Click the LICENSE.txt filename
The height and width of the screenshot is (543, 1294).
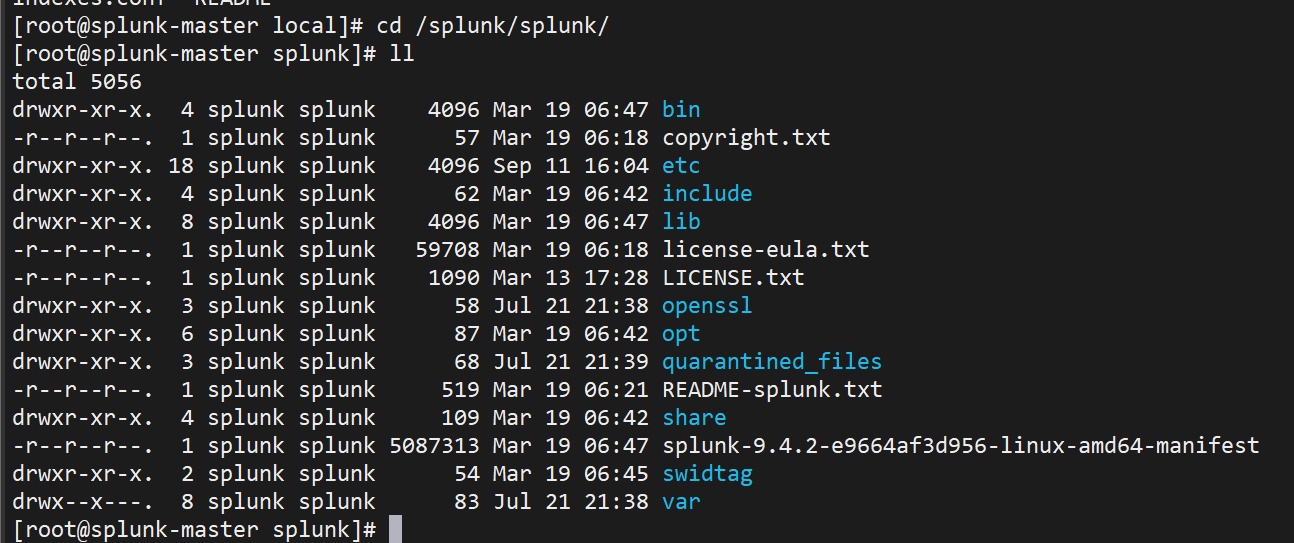click(733, 278)
